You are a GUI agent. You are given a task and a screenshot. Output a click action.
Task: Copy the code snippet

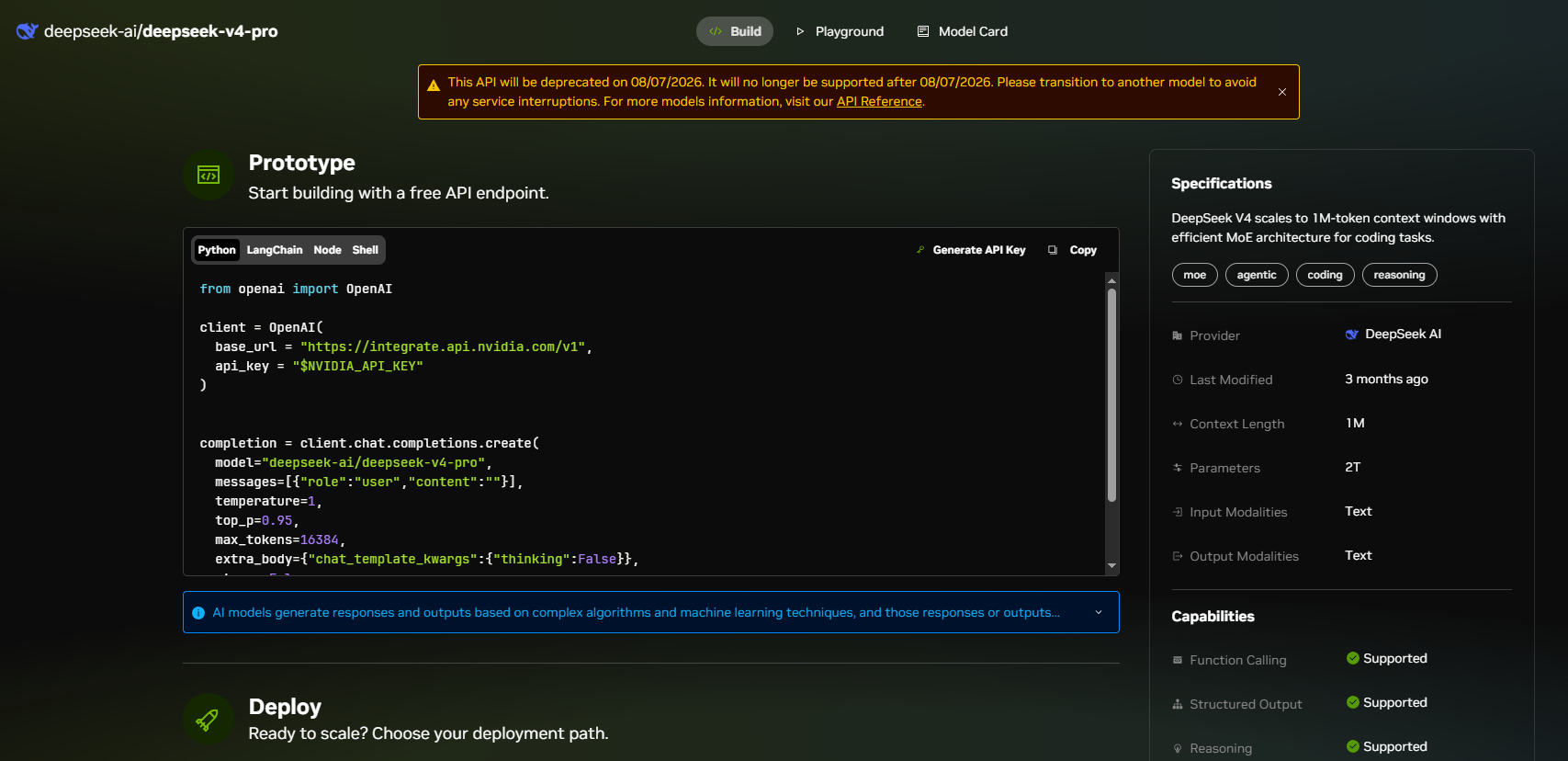point(1073,250)
